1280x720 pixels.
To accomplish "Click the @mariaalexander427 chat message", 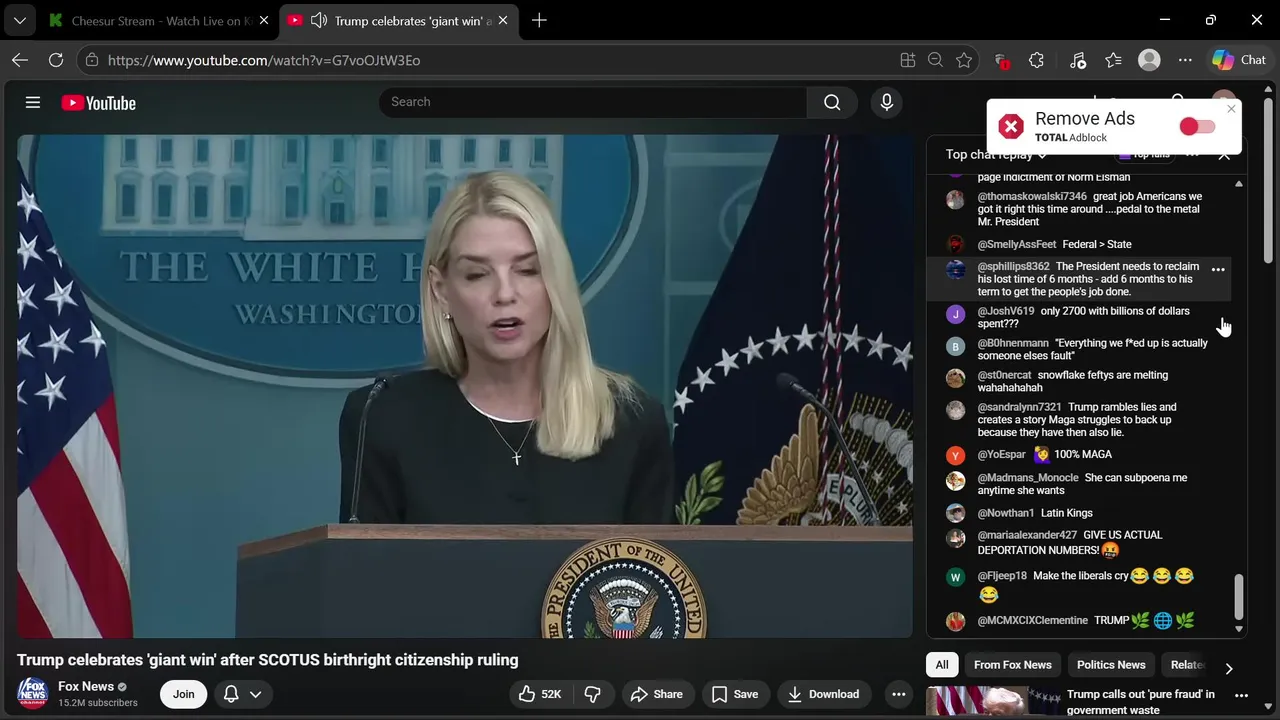I will tap(1078, 543).
